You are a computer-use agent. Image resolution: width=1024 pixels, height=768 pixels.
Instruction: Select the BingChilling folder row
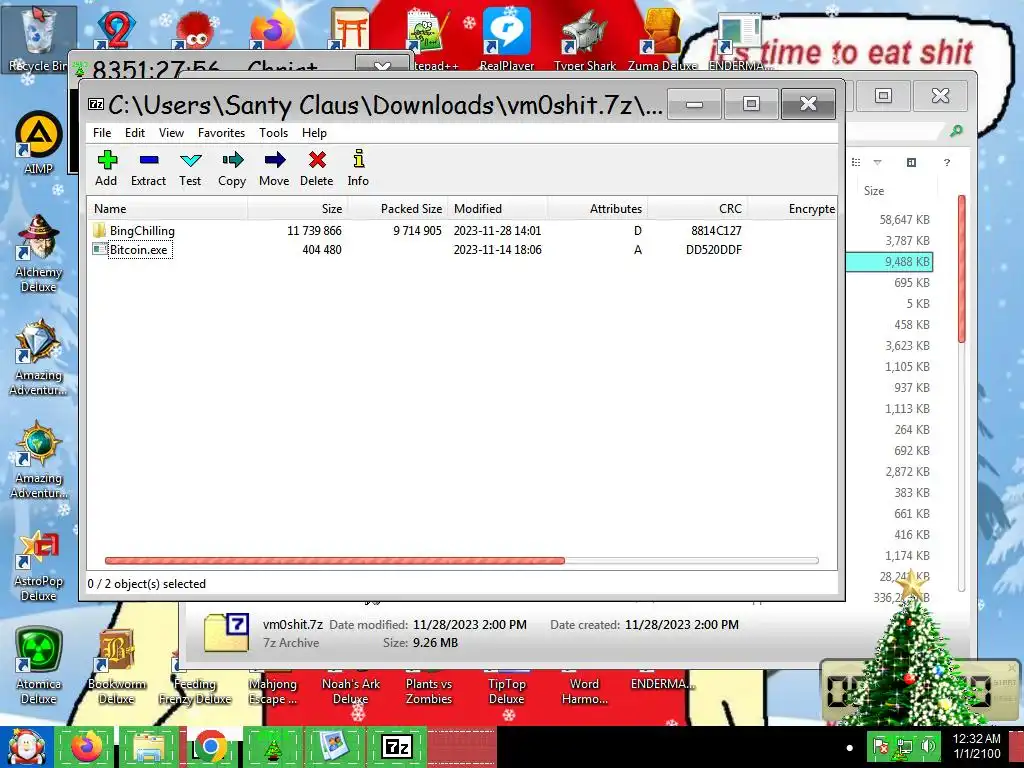[x=462, y=231]
